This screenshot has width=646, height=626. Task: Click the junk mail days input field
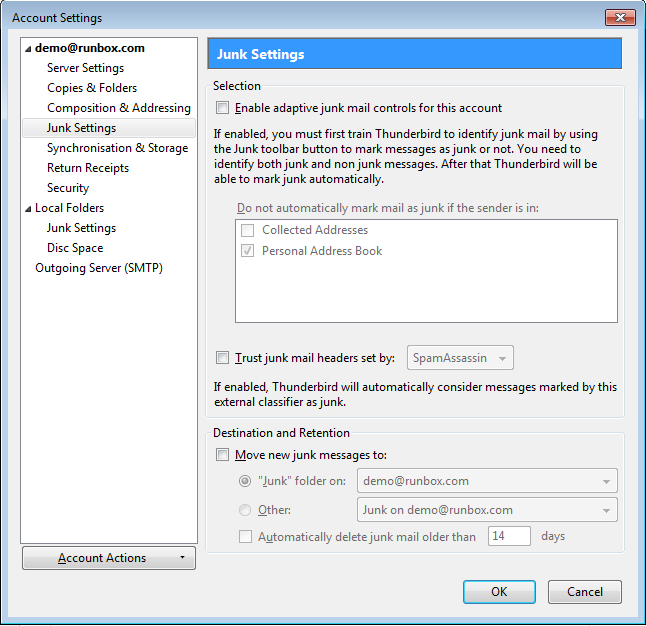point(508,537)
